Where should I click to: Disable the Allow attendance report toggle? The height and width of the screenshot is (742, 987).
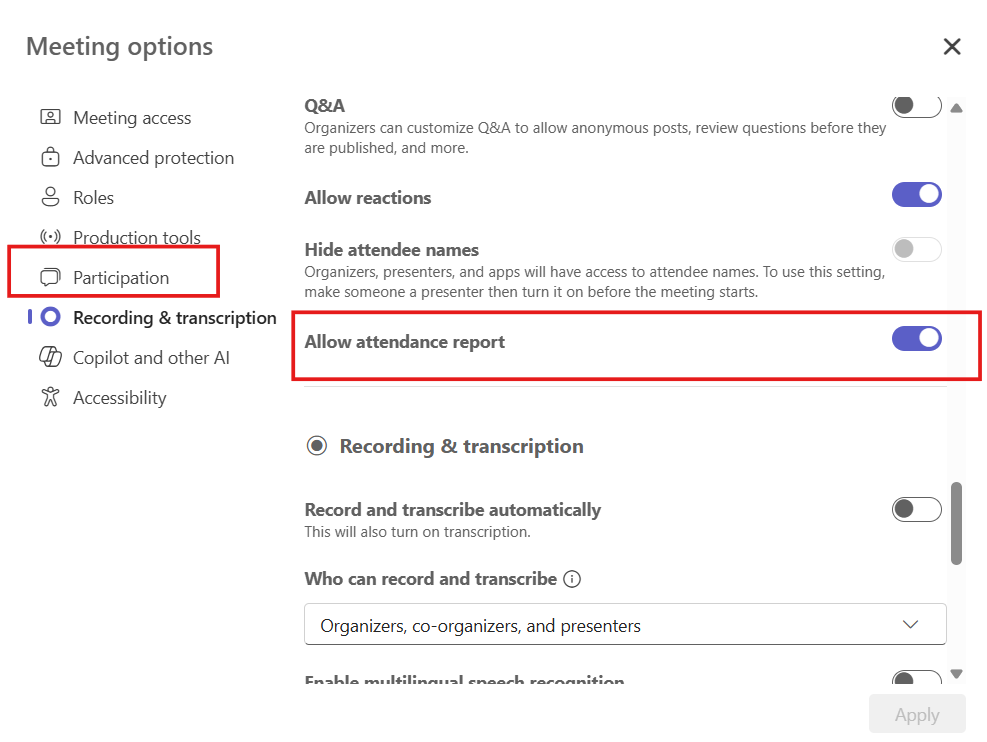click(916, 338)
